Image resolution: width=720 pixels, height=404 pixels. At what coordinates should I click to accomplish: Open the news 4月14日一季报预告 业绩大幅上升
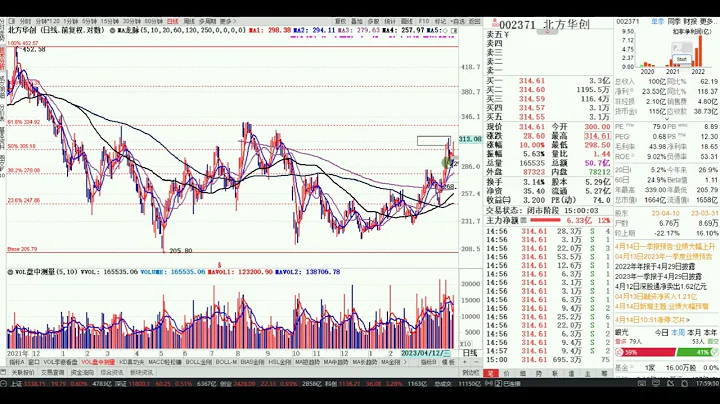[x=665, y=247]
